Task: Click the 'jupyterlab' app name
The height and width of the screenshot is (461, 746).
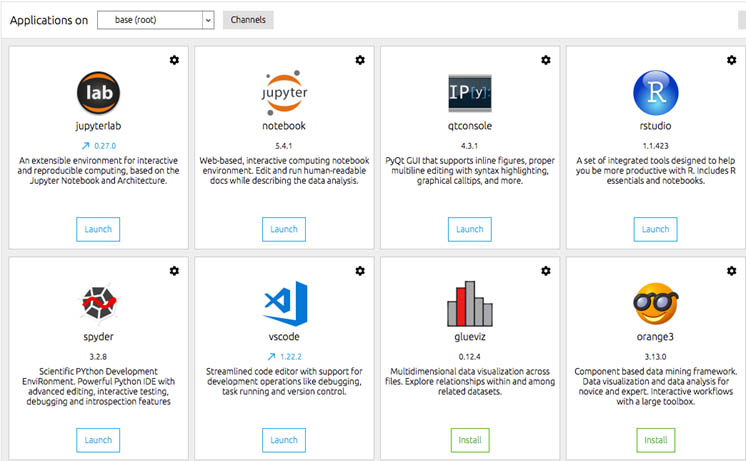Action: pyautogui.click(x=98, y=126)
